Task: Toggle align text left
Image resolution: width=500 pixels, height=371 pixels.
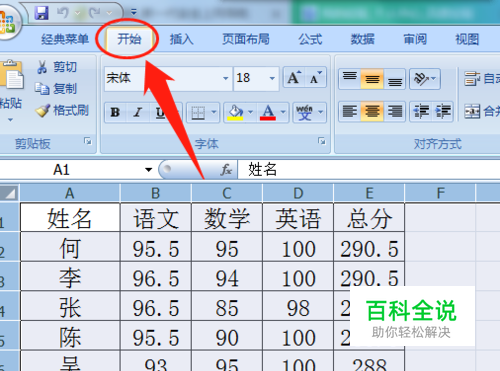Action: coord(349,111)
